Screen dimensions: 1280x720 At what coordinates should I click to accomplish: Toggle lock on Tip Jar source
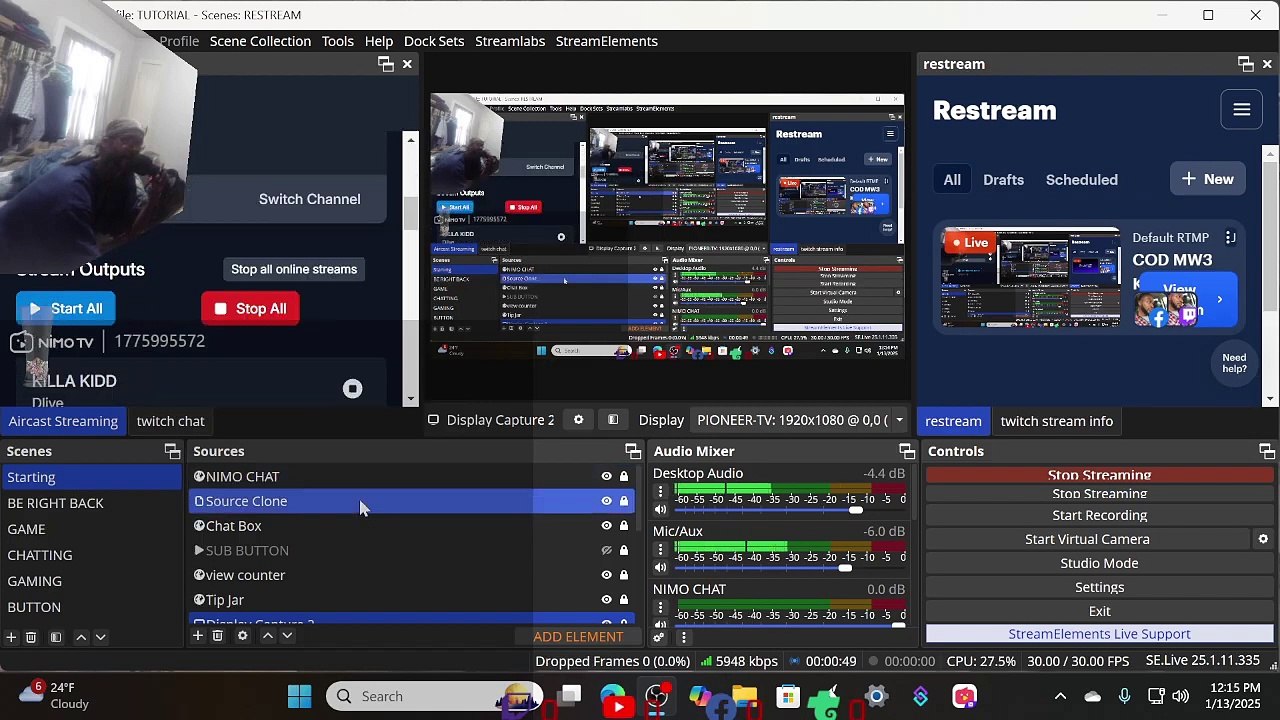pyautogui.click(x=624, y=600)
